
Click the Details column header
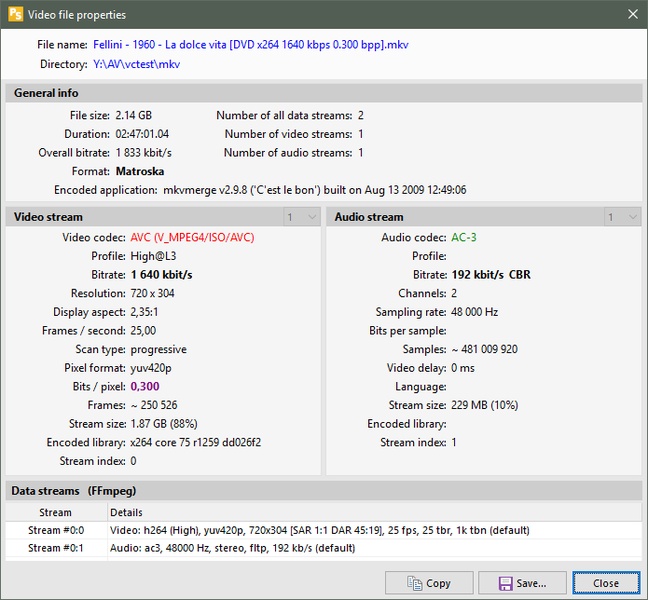coord(126,512)
